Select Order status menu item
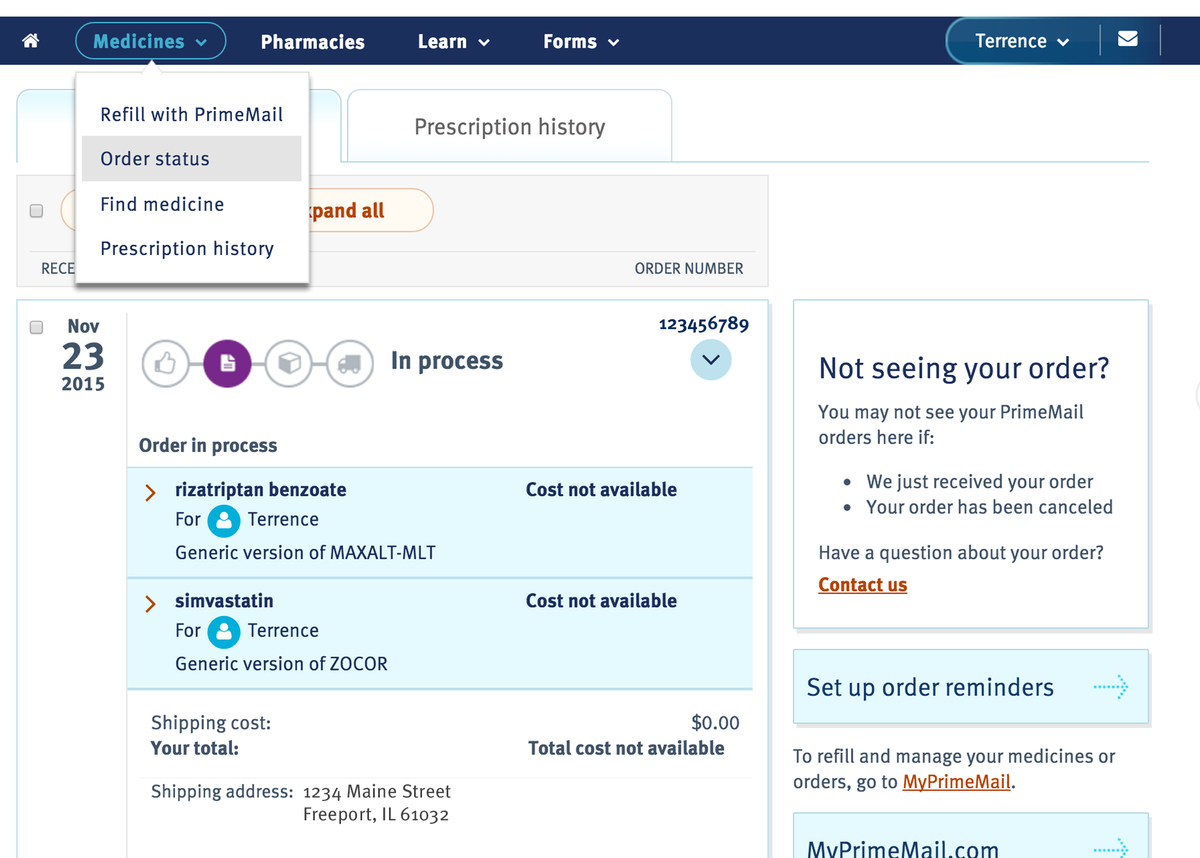This screenshot has height=858, width=1200. click(192, 159)
